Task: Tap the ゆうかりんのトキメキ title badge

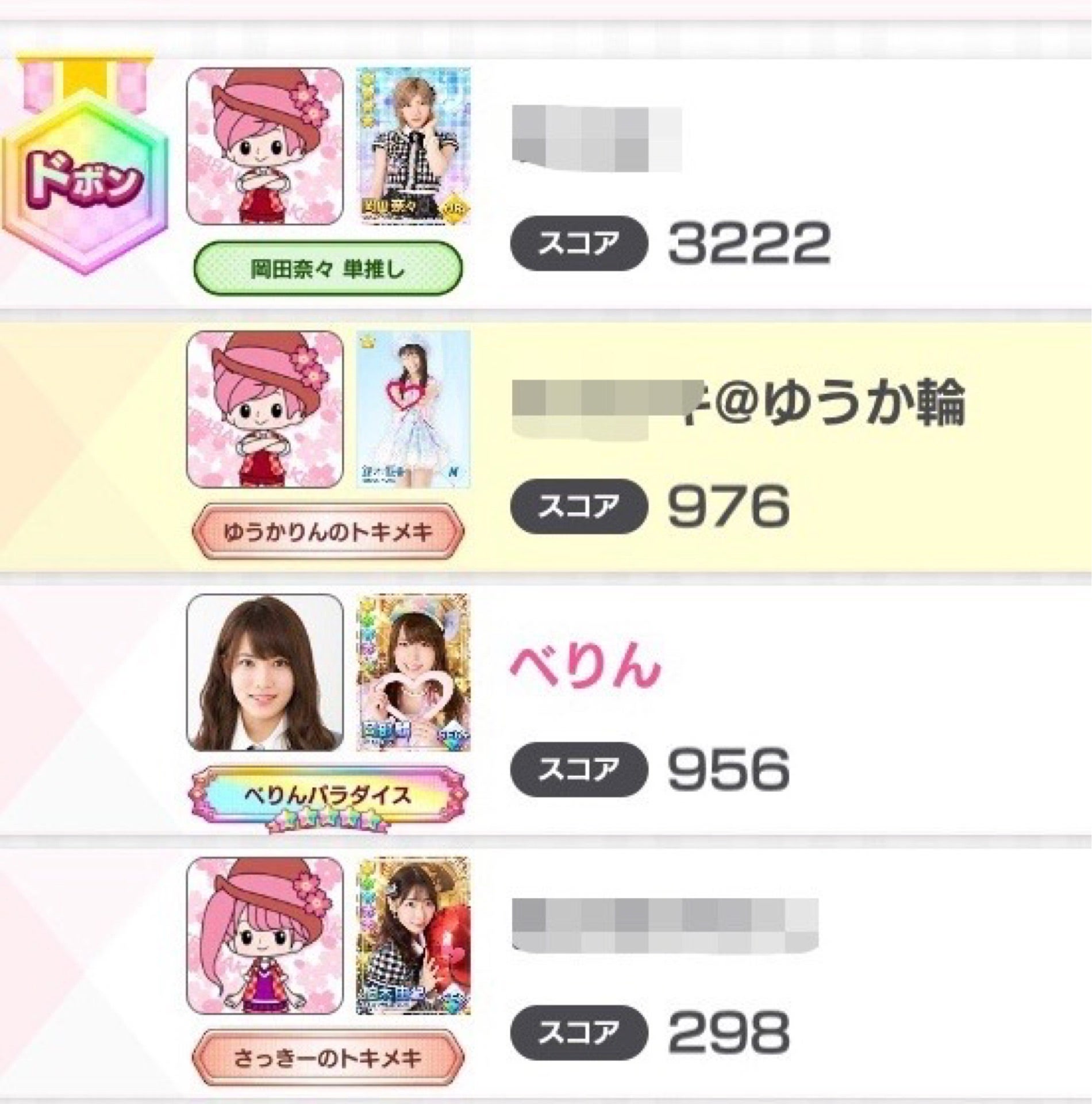Action: coord(328,532)
